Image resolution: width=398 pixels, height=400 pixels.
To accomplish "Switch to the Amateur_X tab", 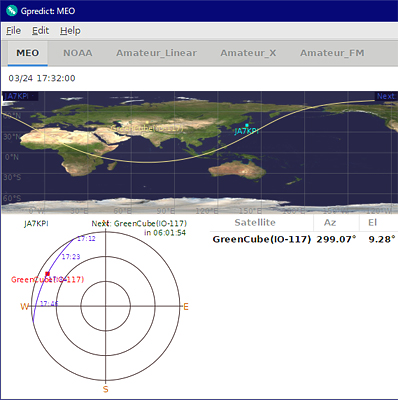I will point(248,53).
